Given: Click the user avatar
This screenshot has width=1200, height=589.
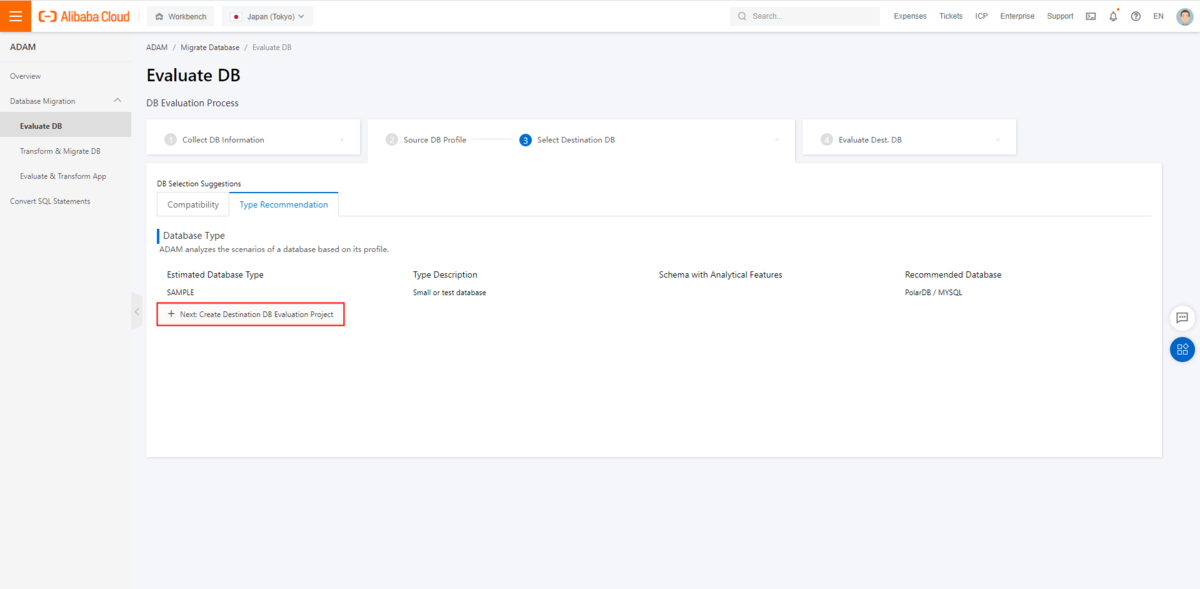Looking at the screenshot, I should (x=1184, y=16).
